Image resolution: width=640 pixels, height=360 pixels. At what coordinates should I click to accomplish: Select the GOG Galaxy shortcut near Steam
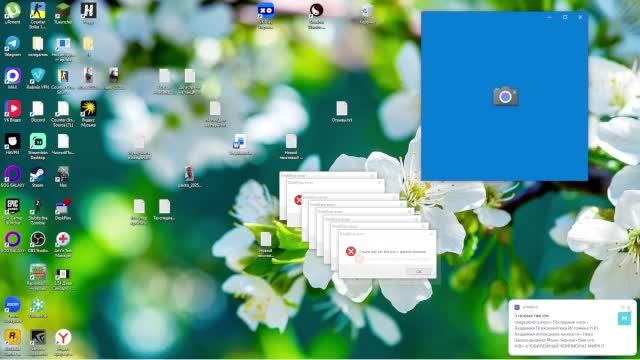[x=12, y=174]
